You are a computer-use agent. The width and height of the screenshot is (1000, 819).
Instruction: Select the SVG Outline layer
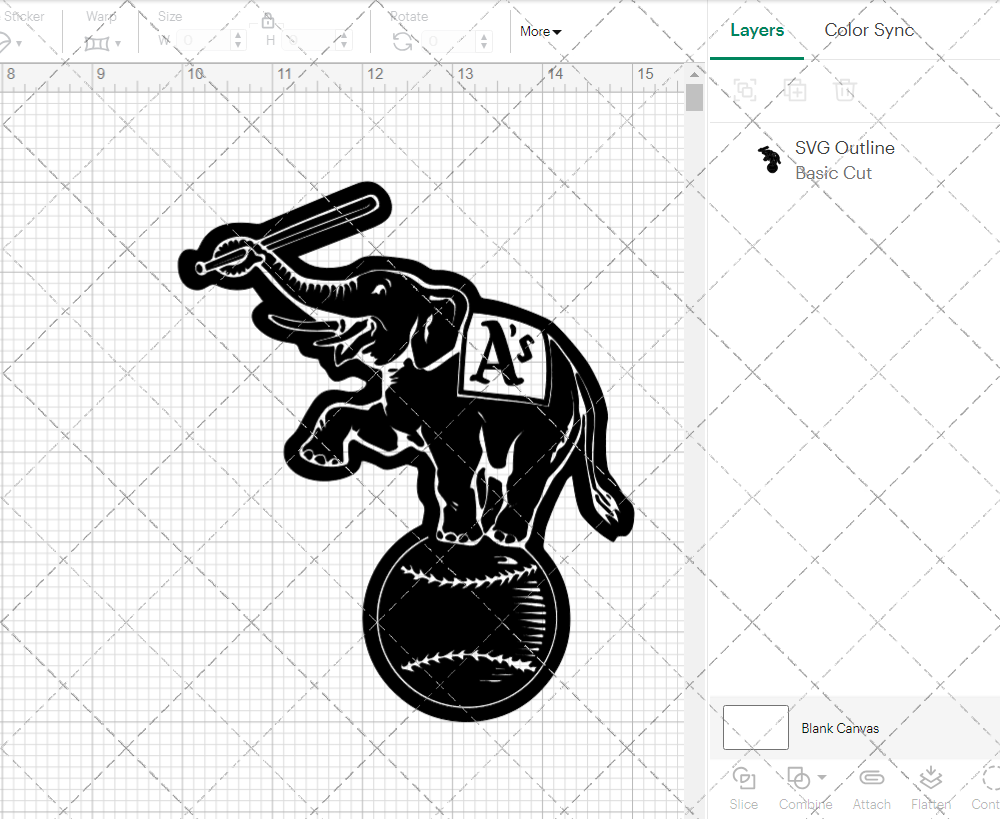pos(844,160)
